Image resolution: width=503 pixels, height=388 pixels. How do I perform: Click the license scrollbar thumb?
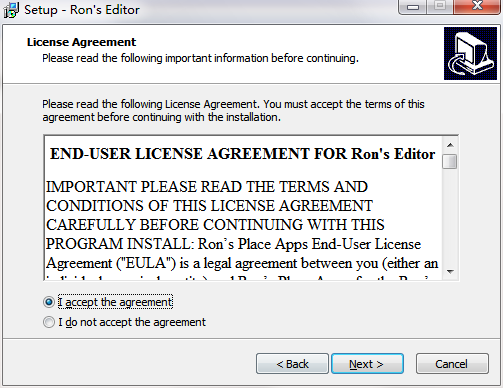[450, 162]
